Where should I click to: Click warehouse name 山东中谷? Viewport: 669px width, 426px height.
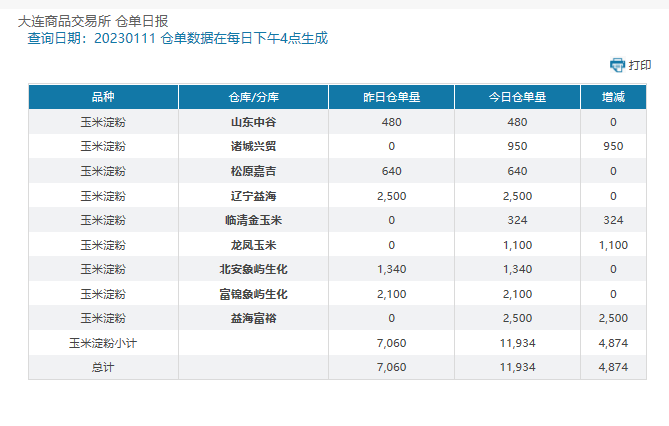click(253, 122)
